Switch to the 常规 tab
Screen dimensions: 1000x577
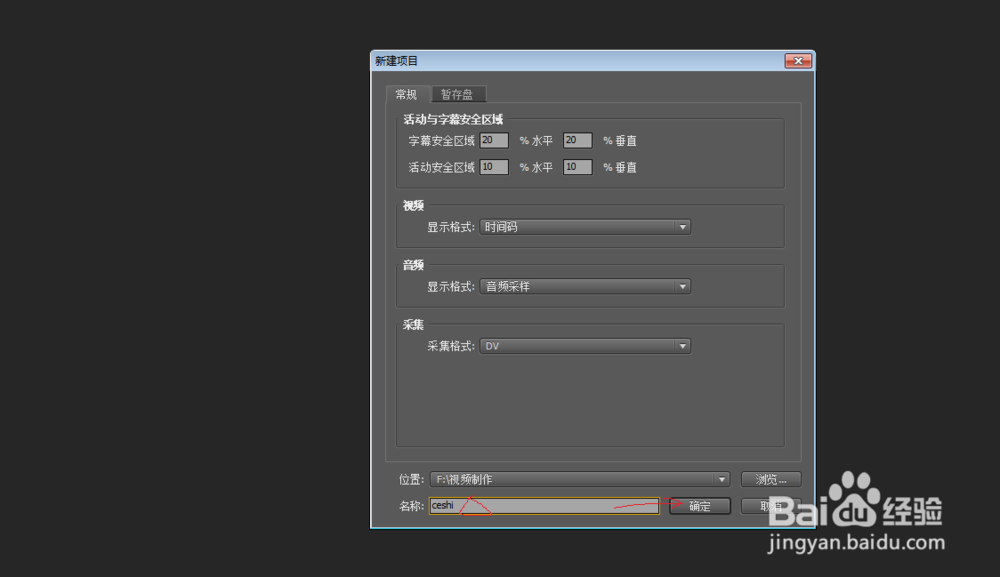click(x=407, y=94)
